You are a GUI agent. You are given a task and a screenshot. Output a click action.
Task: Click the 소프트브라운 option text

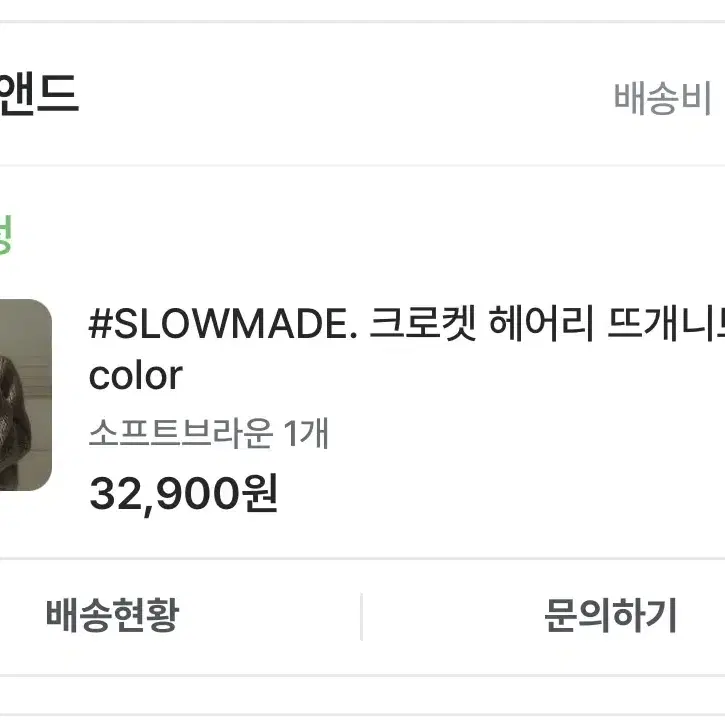[180, 433]
